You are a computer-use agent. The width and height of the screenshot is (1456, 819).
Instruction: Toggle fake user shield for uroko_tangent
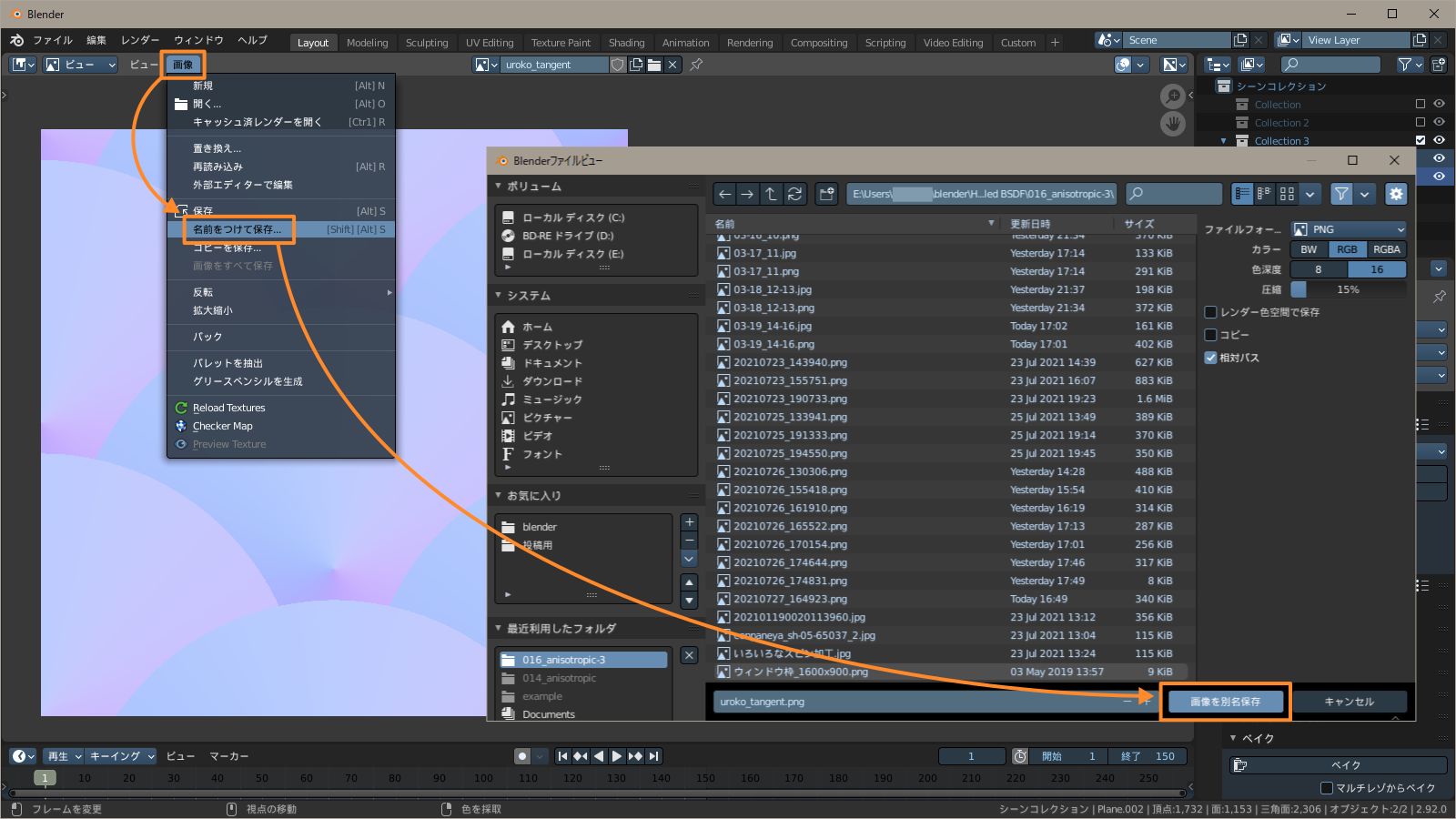coord(618,65)
